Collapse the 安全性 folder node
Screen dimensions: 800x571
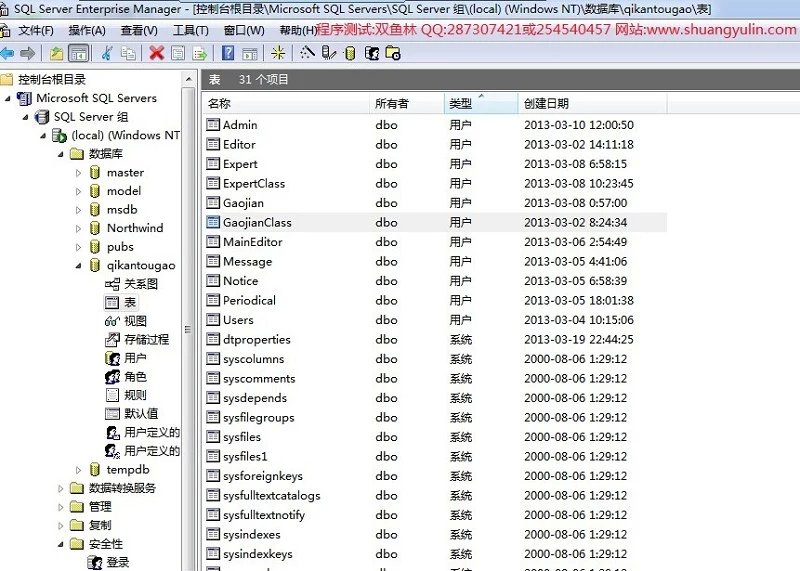pos(61,544)
